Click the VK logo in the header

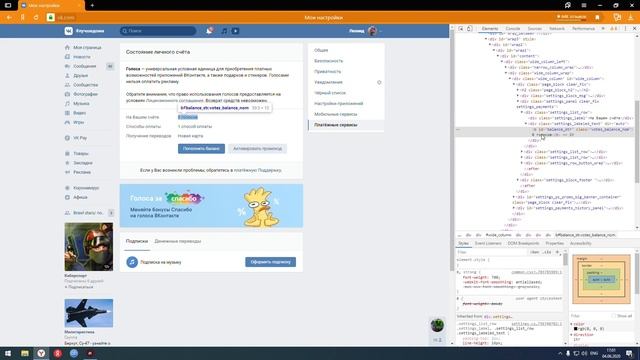[x=69, y=31]
